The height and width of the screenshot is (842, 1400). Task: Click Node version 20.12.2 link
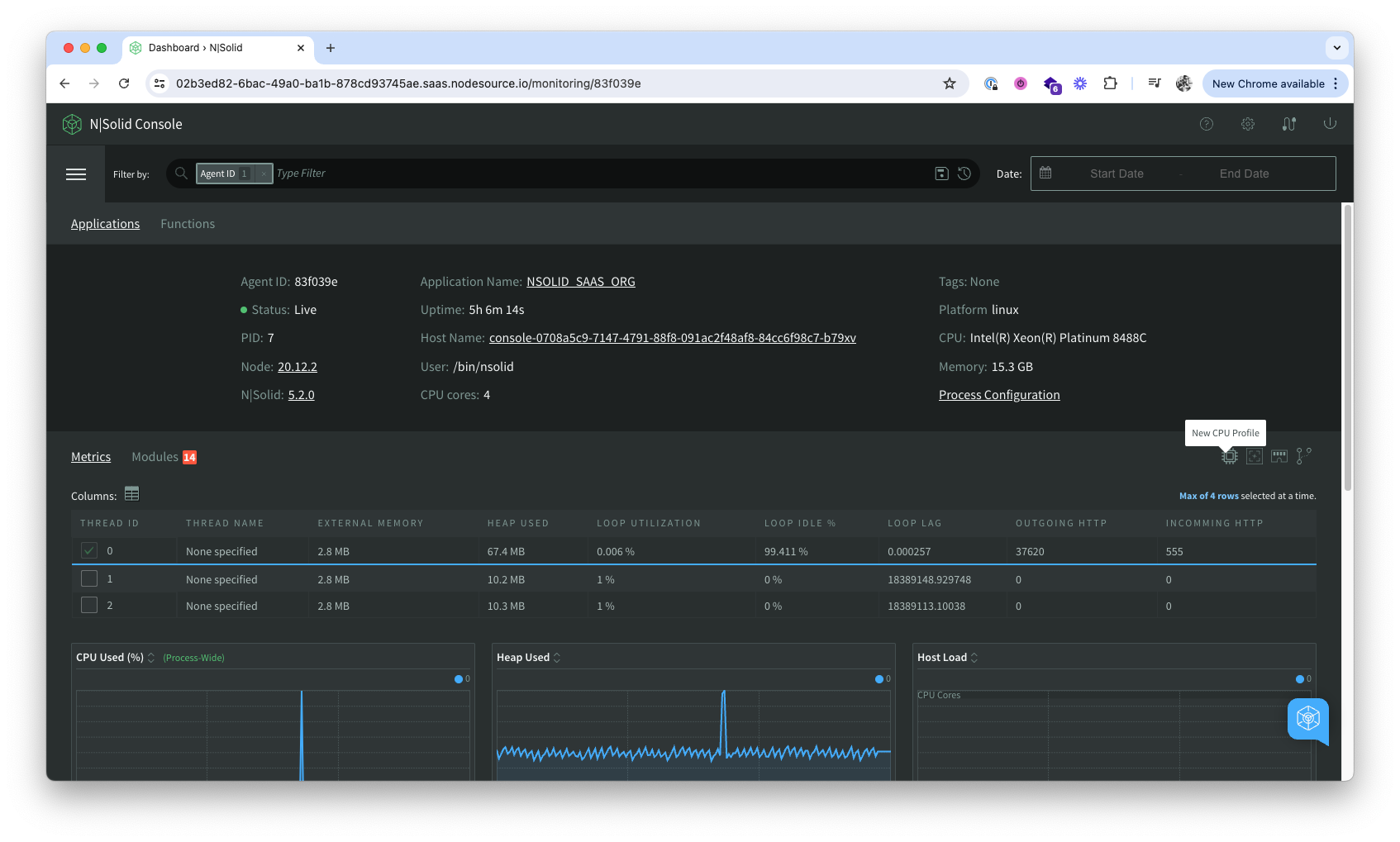tap(298, 367)
